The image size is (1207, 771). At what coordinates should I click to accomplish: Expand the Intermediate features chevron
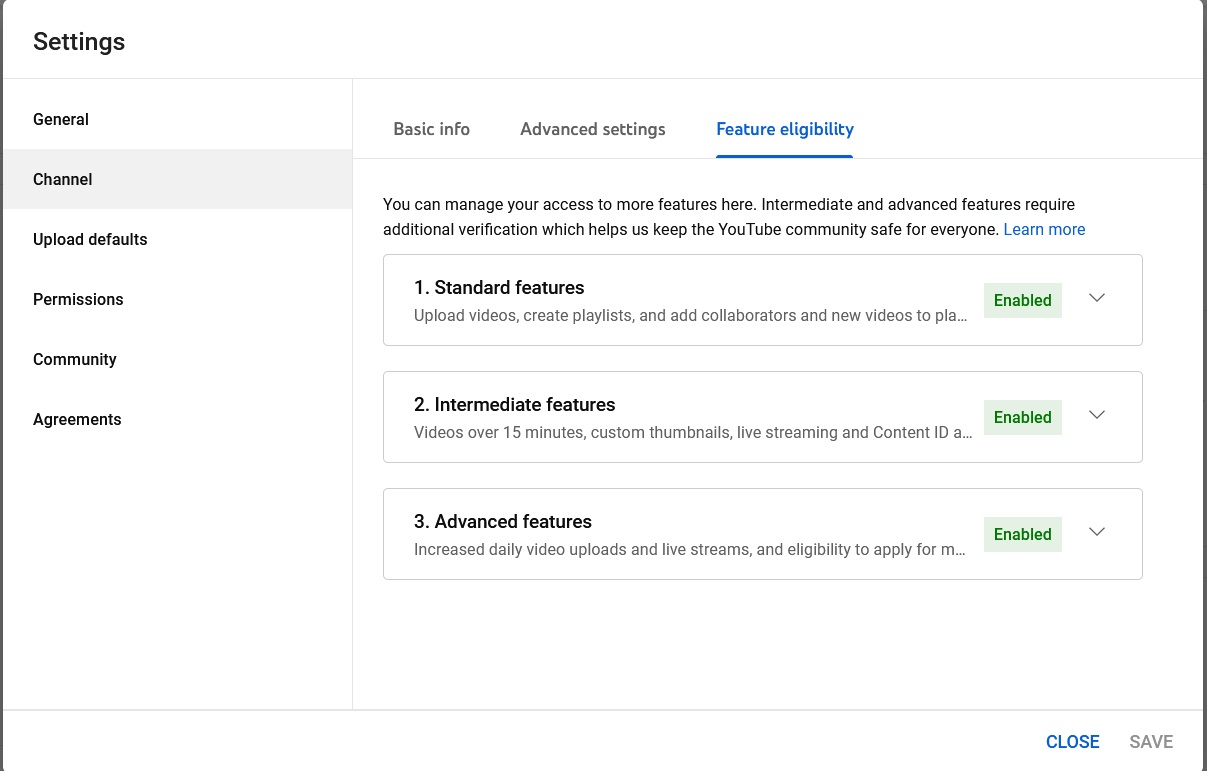[x=1097, y=415]
